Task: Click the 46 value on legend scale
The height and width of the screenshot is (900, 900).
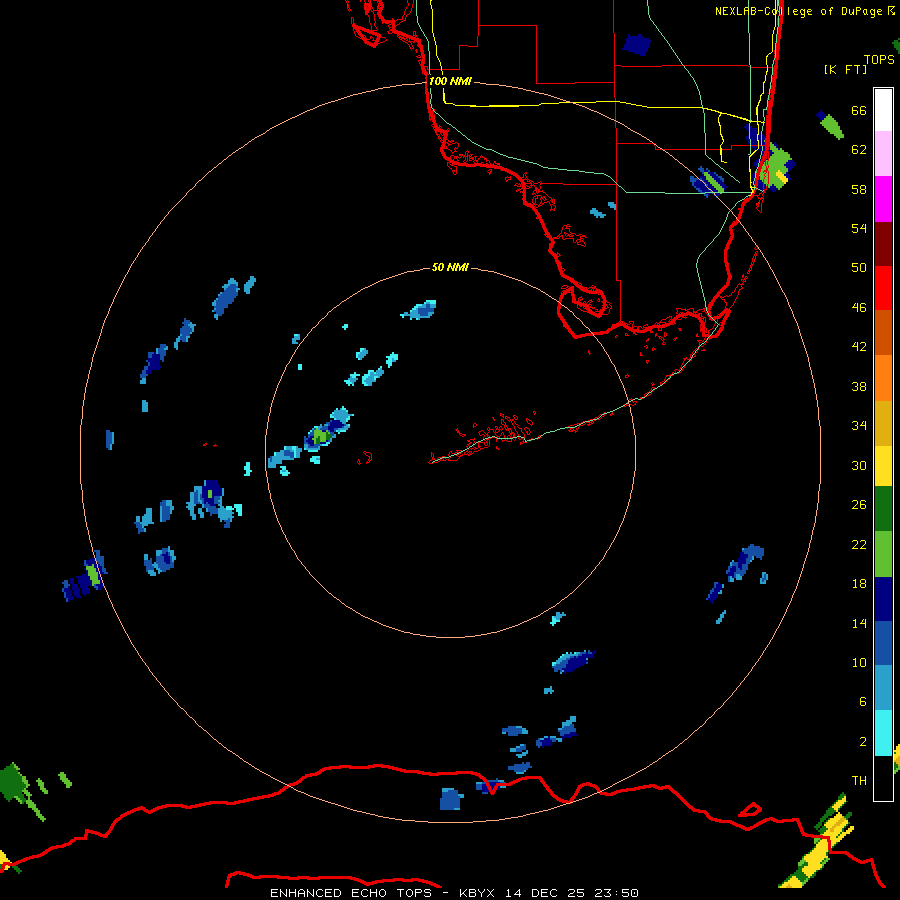Action: point(859,308)
